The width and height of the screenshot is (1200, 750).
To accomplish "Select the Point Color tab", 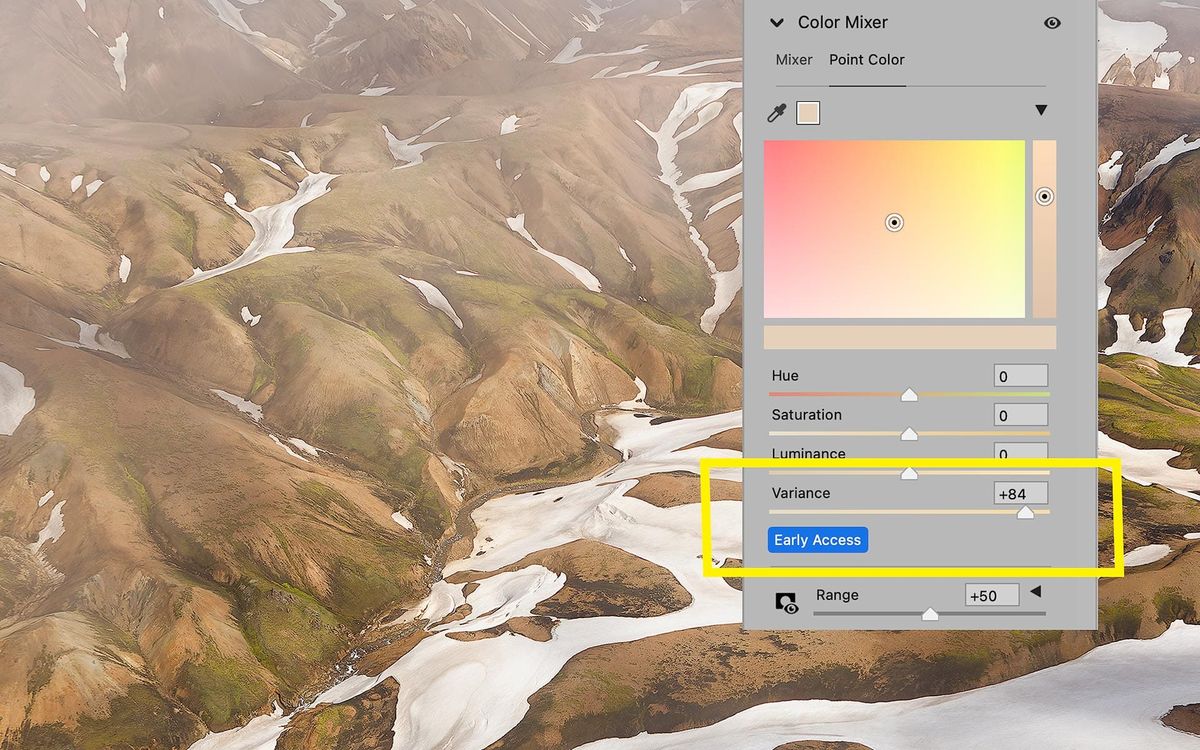I will [866, 60].
